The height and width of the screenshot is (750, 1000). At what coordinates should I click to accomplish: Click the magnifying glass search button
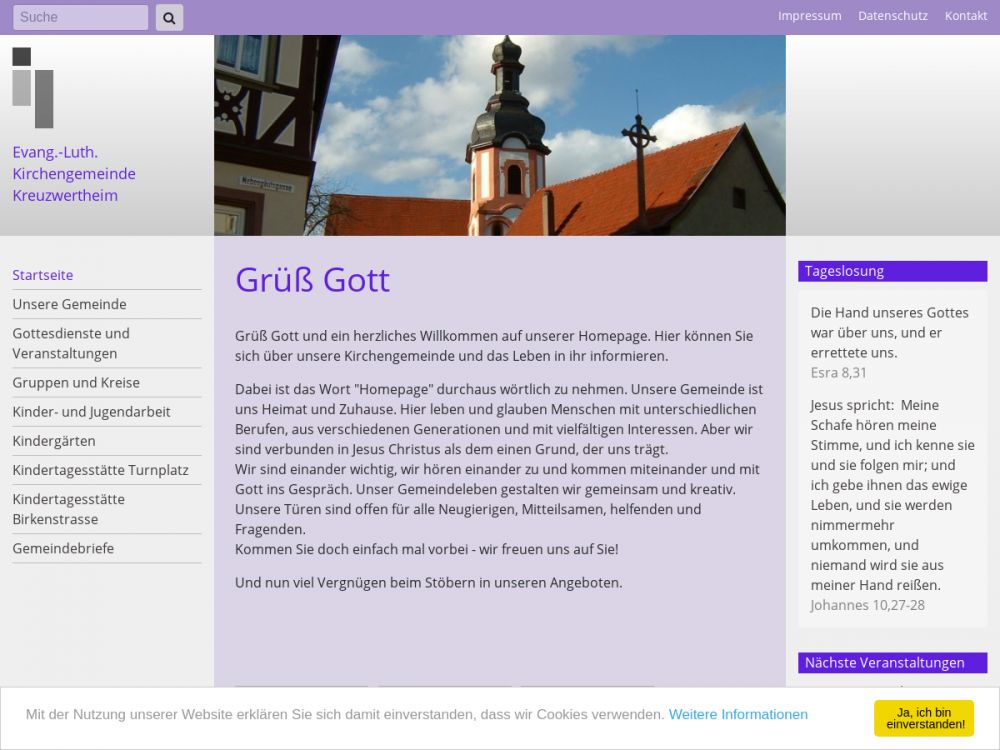pyautogui.click(x=169, y=17)
